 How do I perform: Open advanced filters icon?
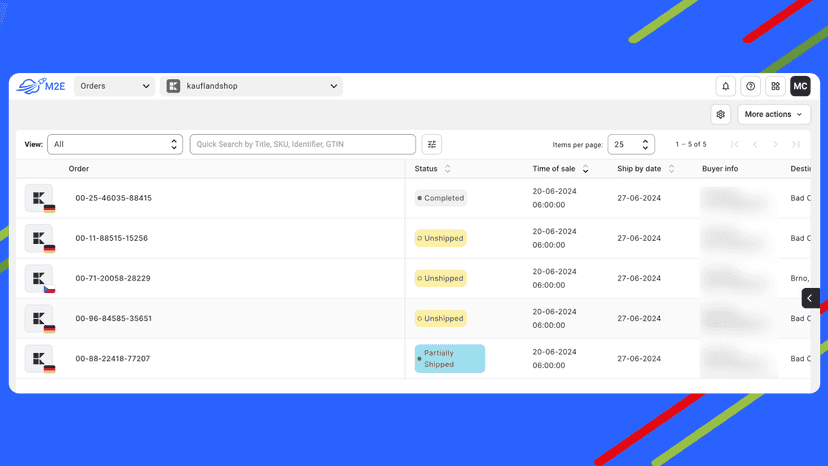pos(431,144)
